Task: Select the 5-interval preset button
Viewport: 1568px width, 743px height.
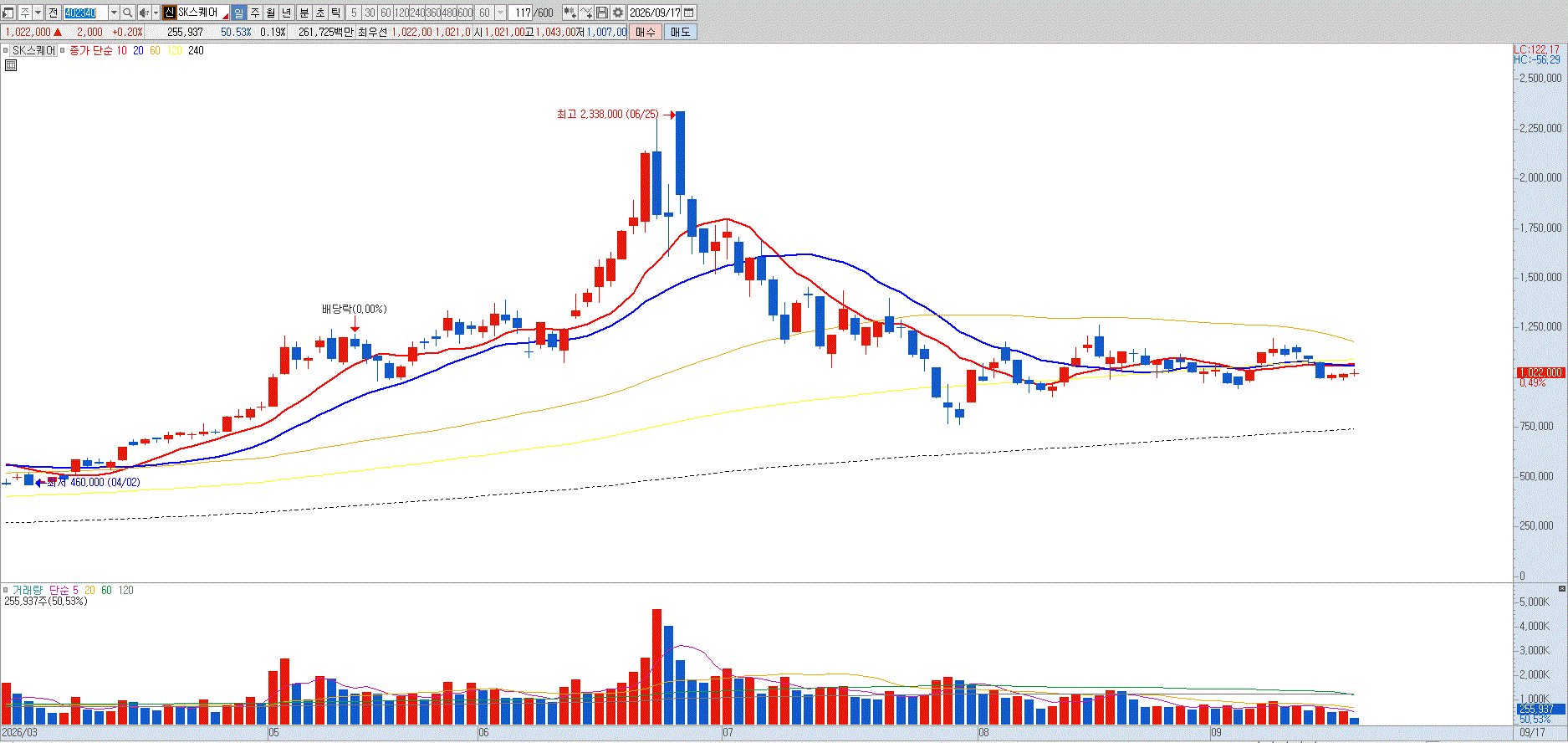Action: (x=354, y=13)
